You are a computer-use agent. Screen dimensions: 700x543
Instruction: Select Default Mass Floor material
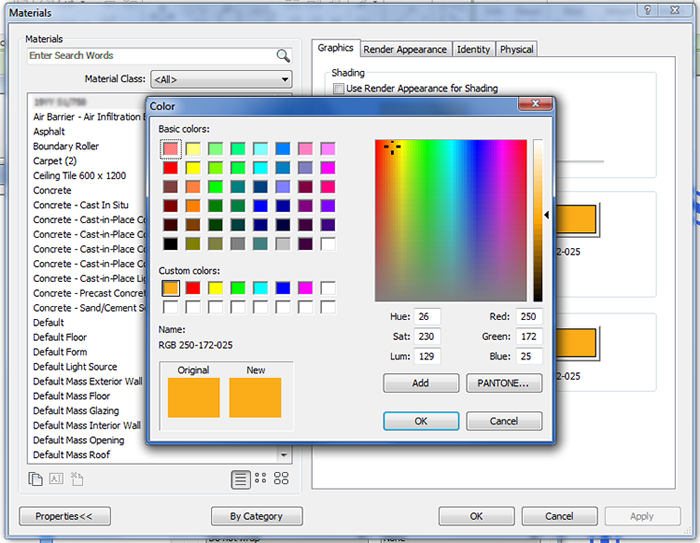click(x=71, y=396)
